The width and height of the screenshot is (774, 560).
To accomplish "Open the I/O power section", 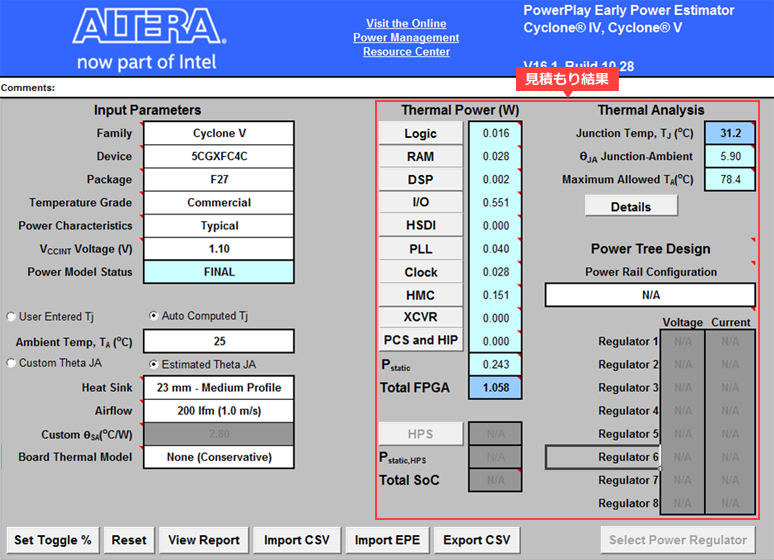I will click(421, 202).
